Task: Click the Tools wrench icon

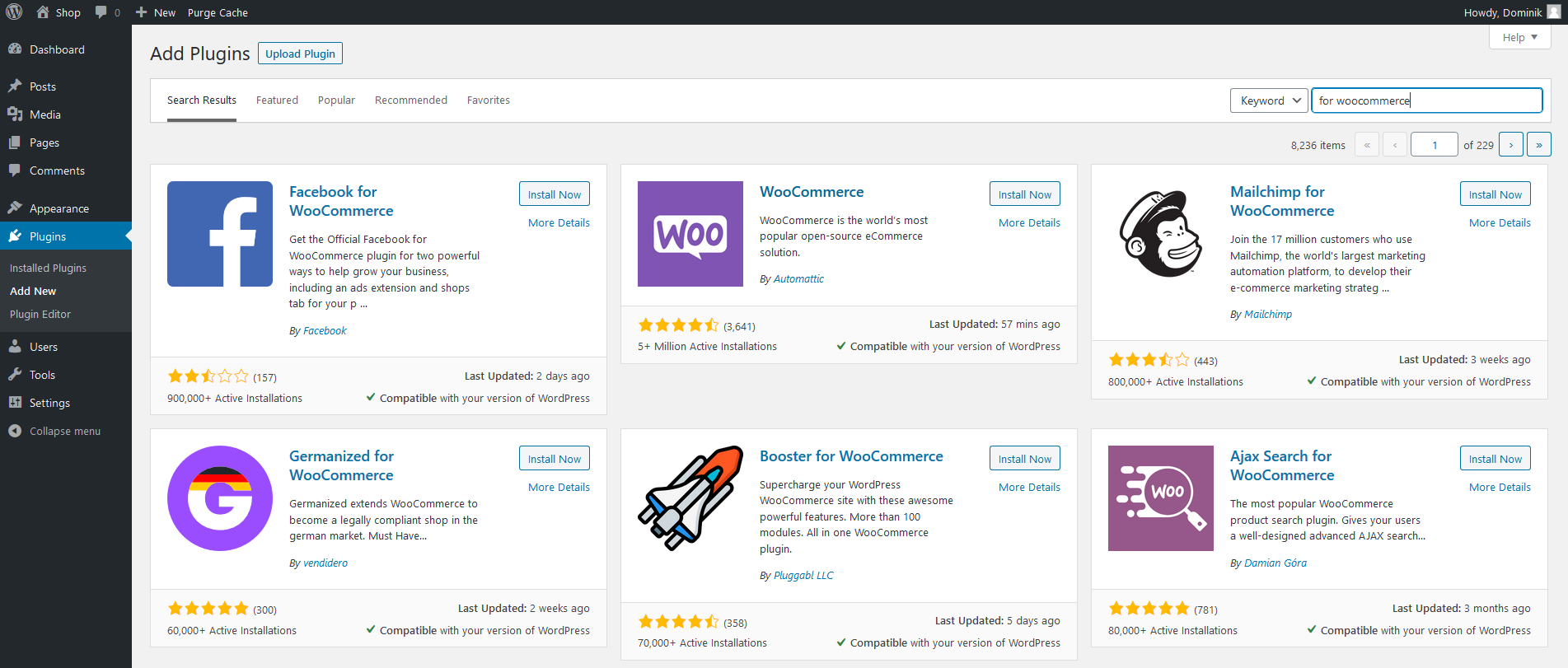Action: 15,375
